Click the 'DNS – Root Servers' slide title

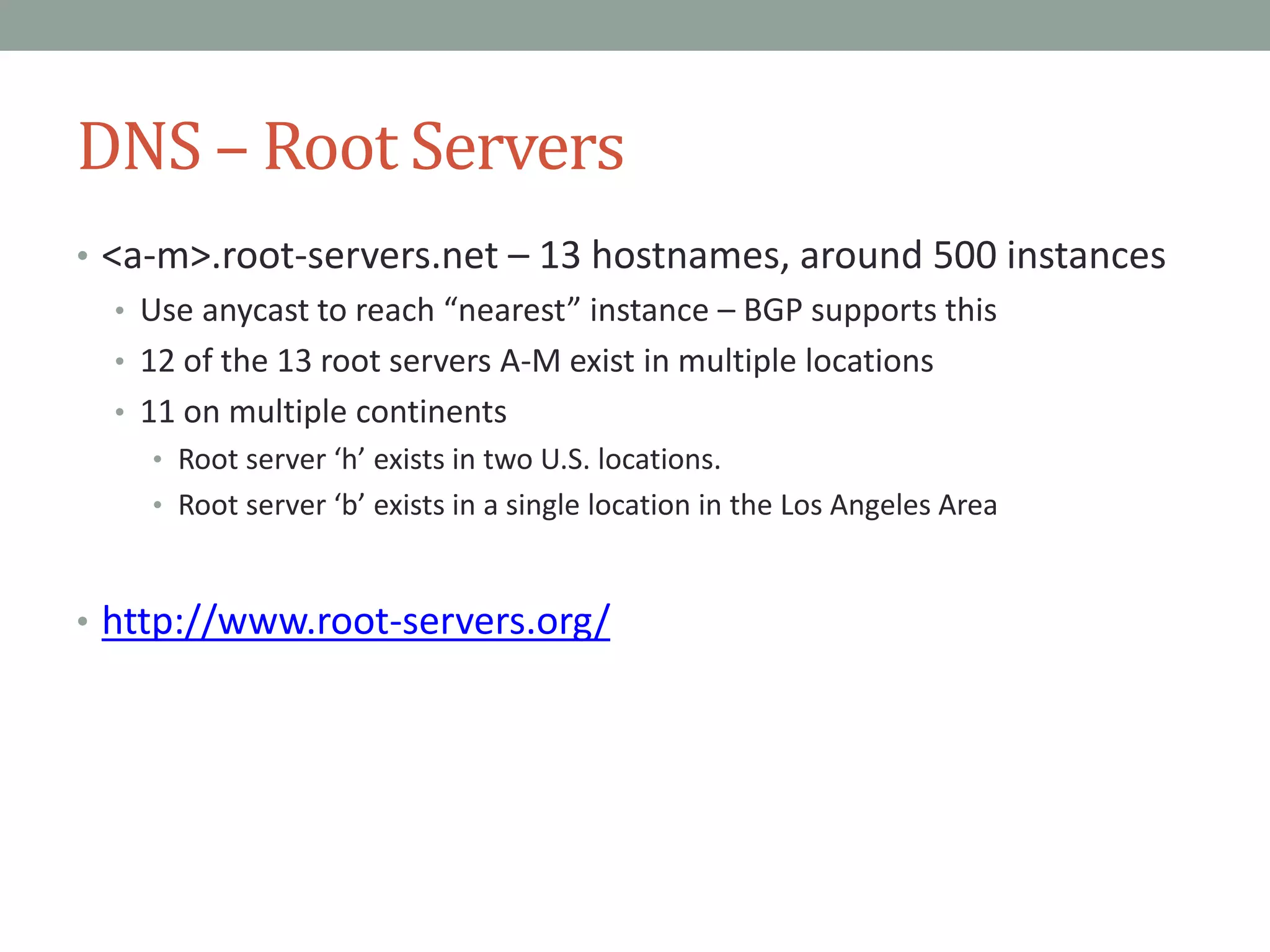351,146
